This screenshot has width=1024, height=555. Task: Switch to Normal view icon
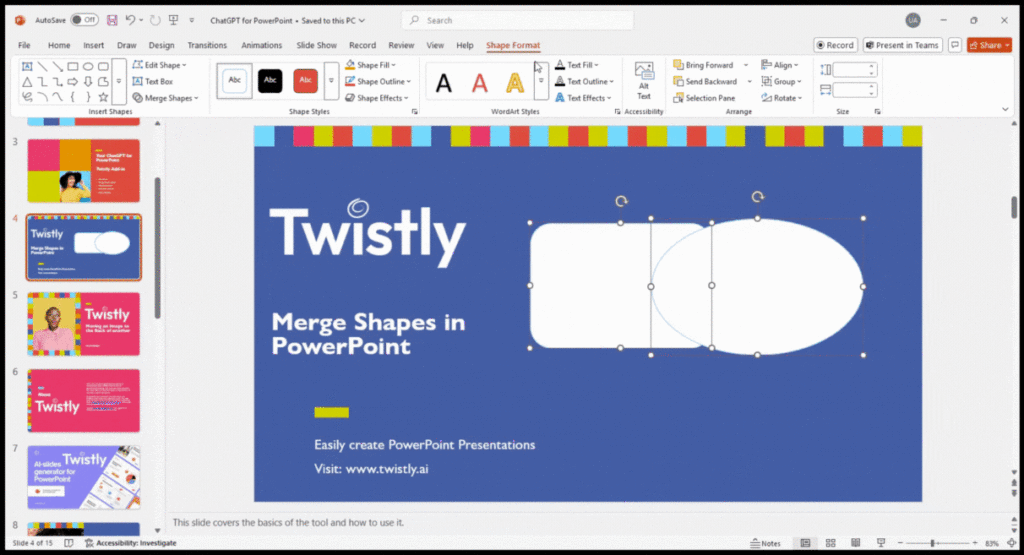[805, 543]
